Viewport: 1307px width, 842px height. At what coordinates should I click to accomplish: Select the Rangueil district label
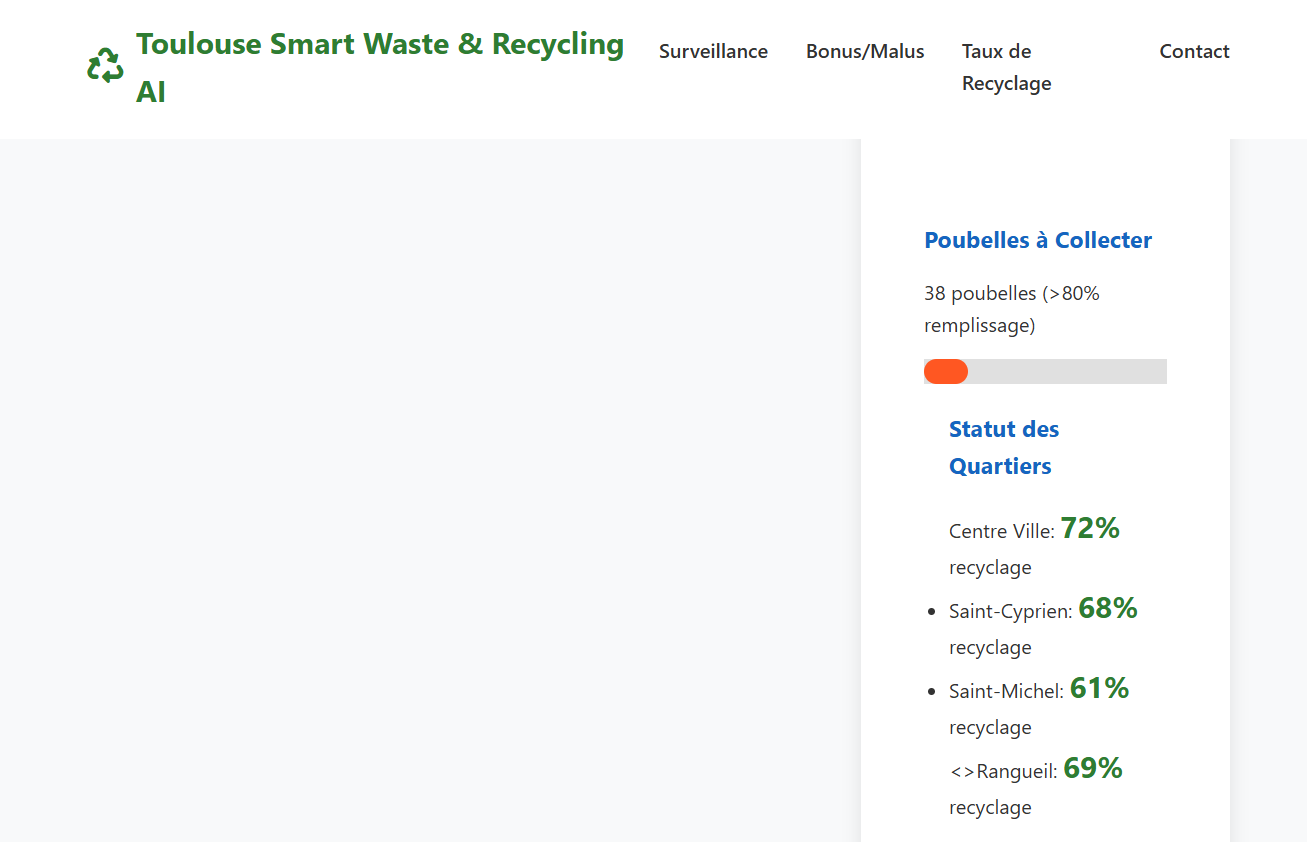click(x=1016, y=771)
